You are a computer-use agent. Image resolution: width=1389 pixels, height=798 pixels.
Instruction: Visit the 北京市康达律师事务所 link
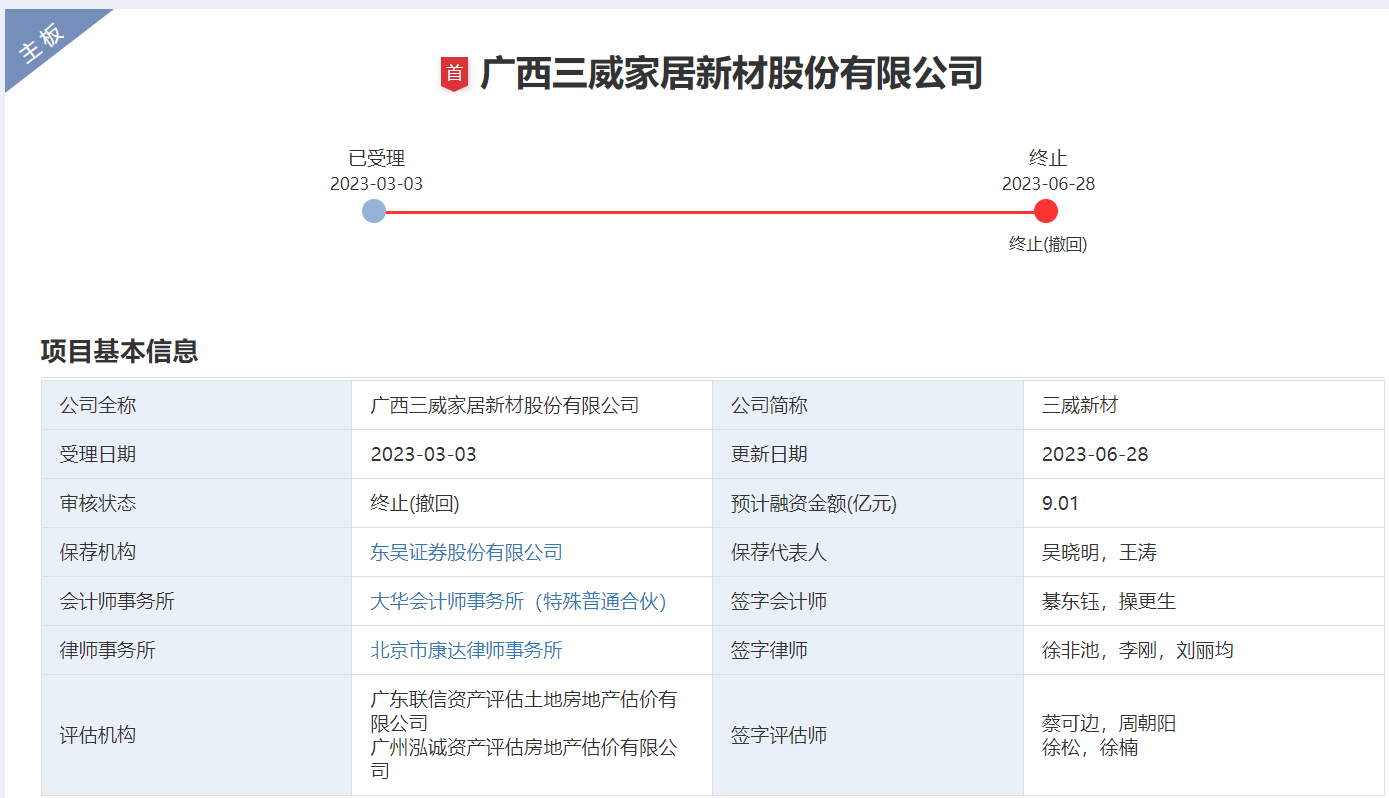466,650
